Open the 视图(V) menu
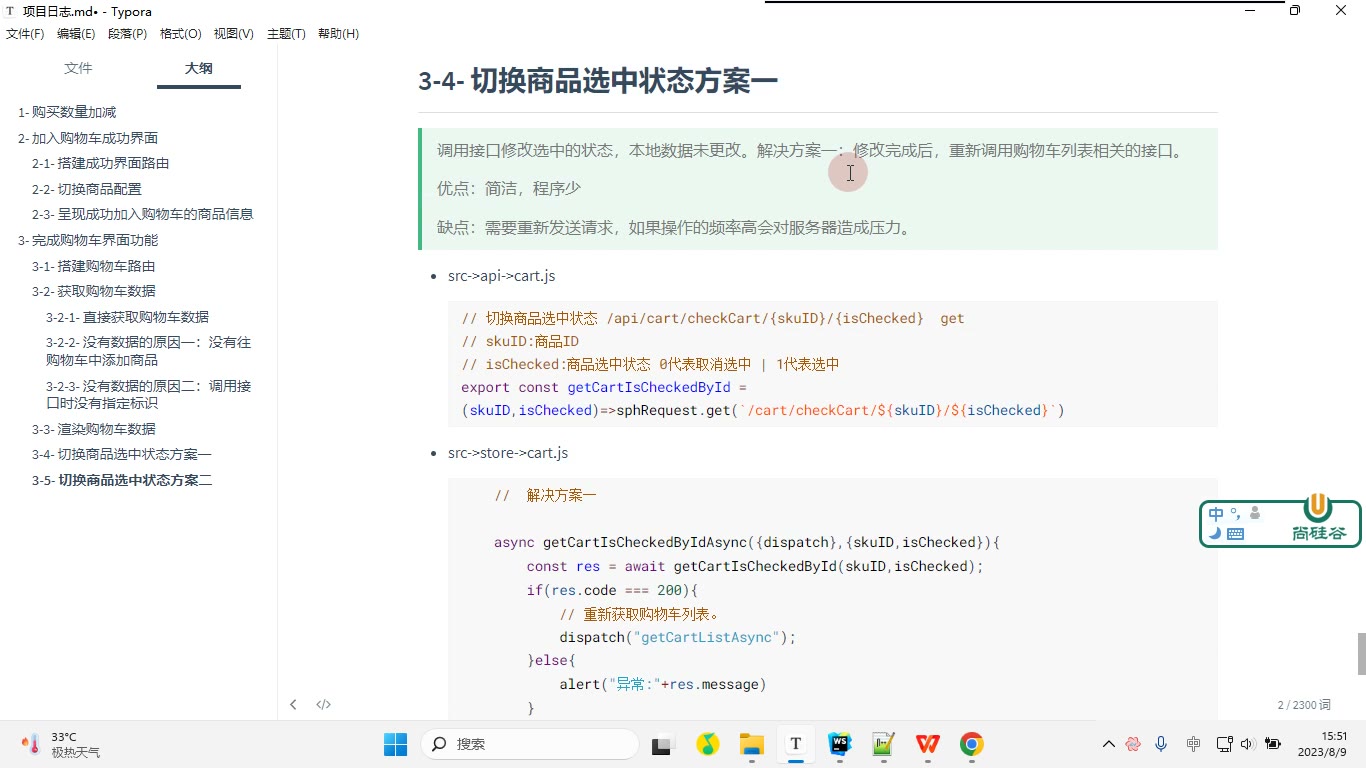The height and width of the screenshot is (768, 1366). tap(234, 34)
